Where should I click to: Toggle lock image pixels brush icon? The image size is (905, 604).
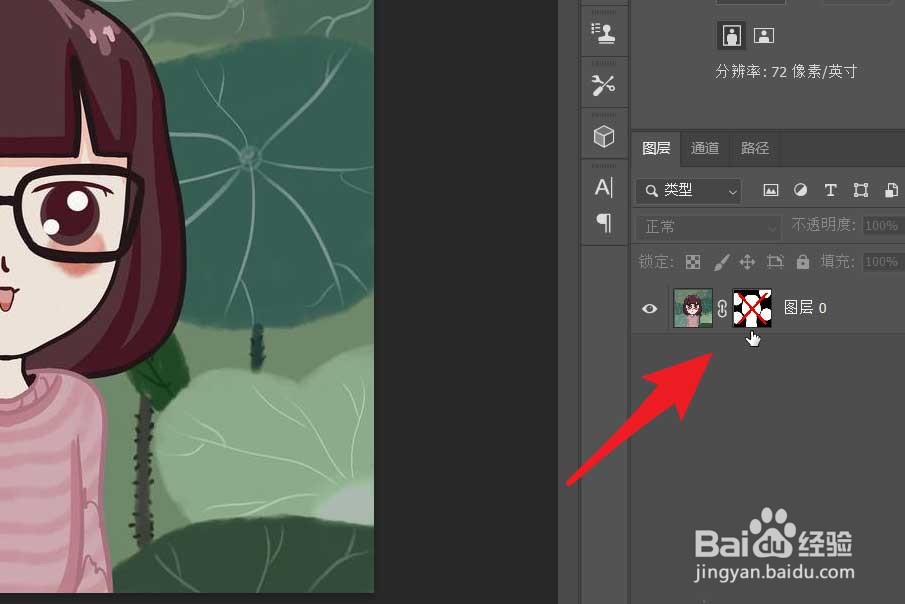pyautogui.click(x=721, y=262)
